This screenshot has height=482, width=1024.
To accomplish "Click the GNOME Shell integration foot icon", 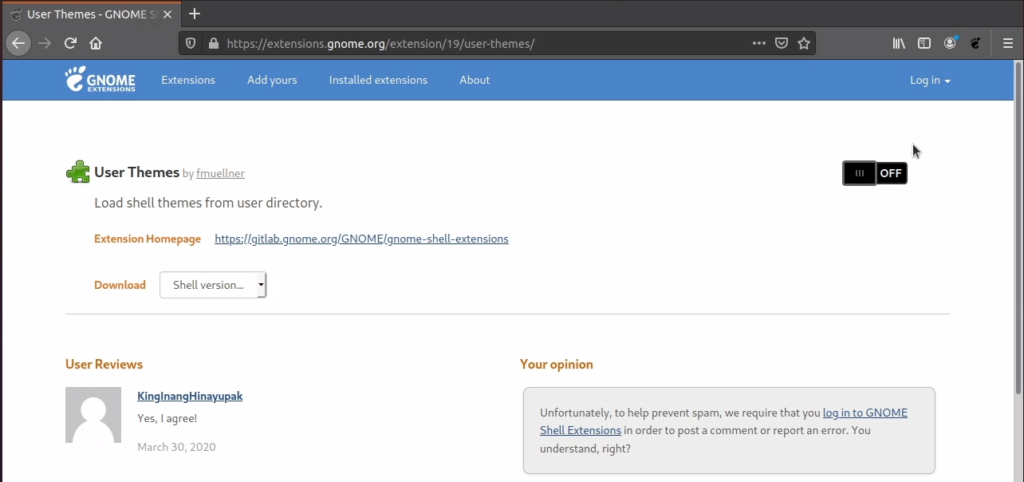I will pyautogui.click(x=975, y=44).
